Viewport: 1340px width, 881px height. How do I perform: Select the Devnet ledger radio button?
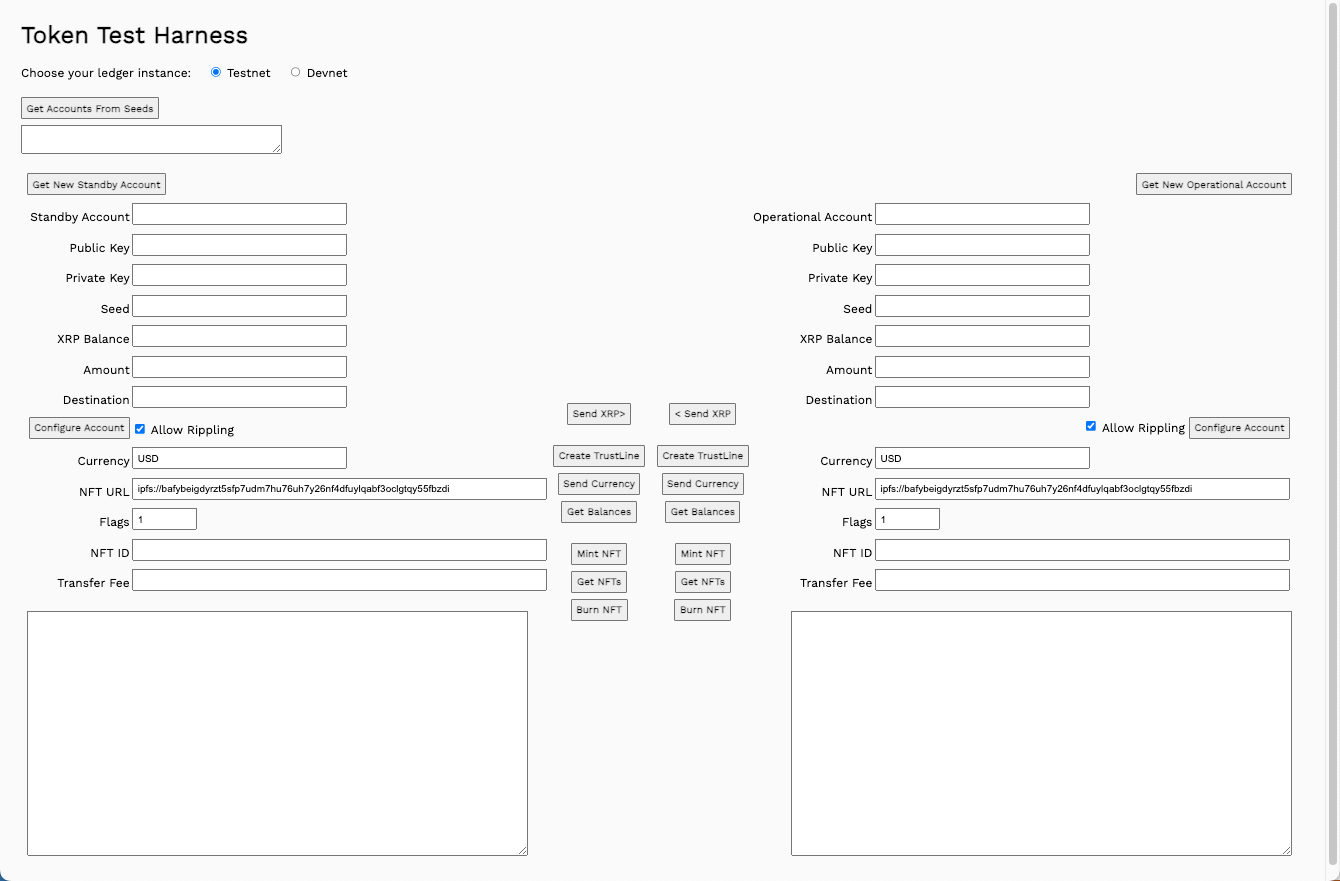tap(295, 72)
